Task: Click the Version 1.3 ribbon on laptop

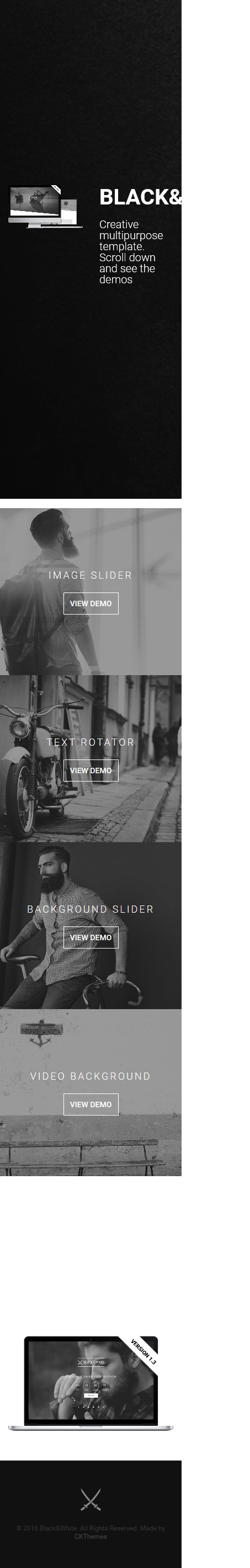Action: pos(143,1352)
